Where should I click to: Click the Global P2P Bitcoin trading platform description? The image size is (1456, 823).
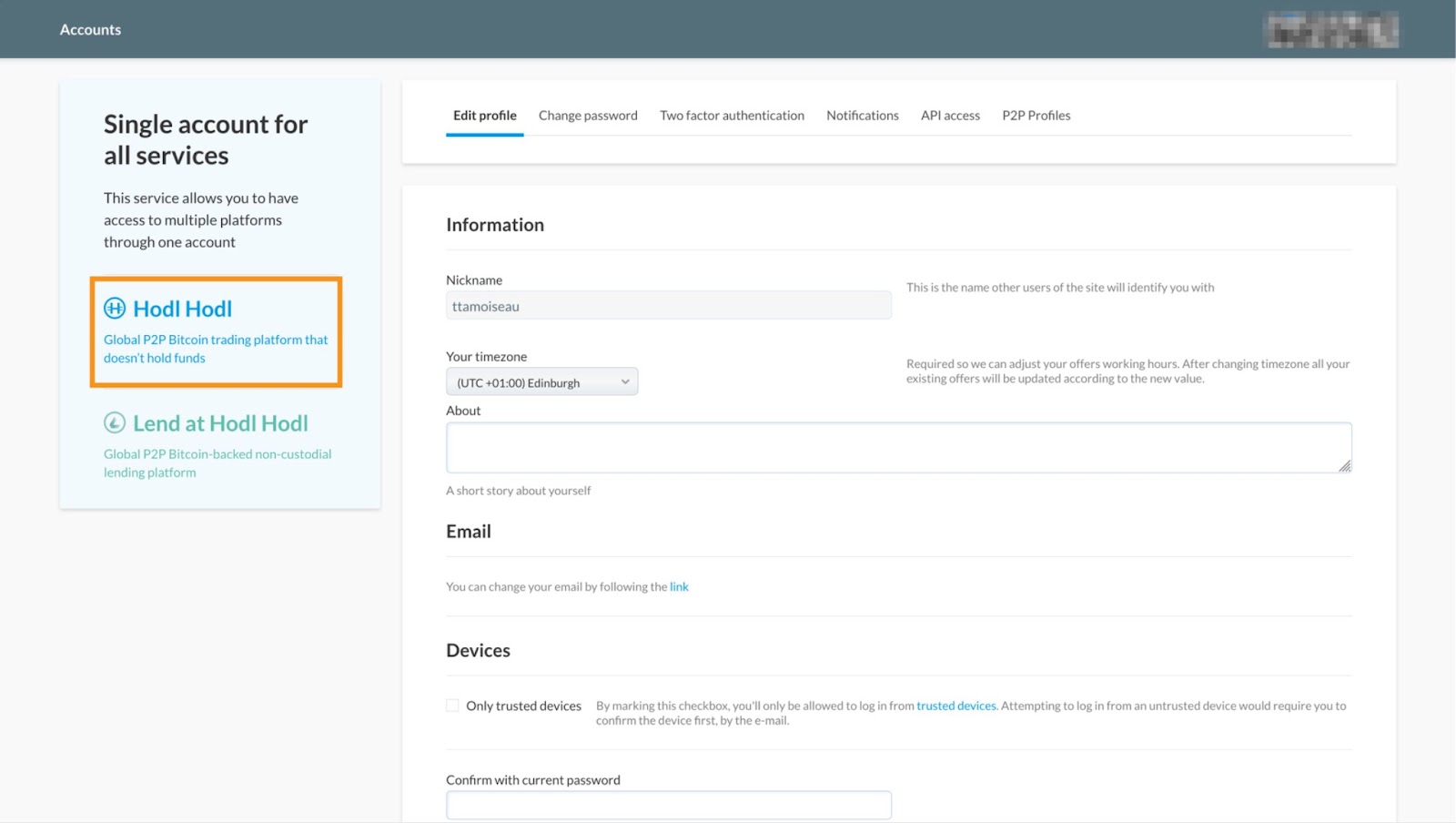pyautogui.click(x=216, y=349)
